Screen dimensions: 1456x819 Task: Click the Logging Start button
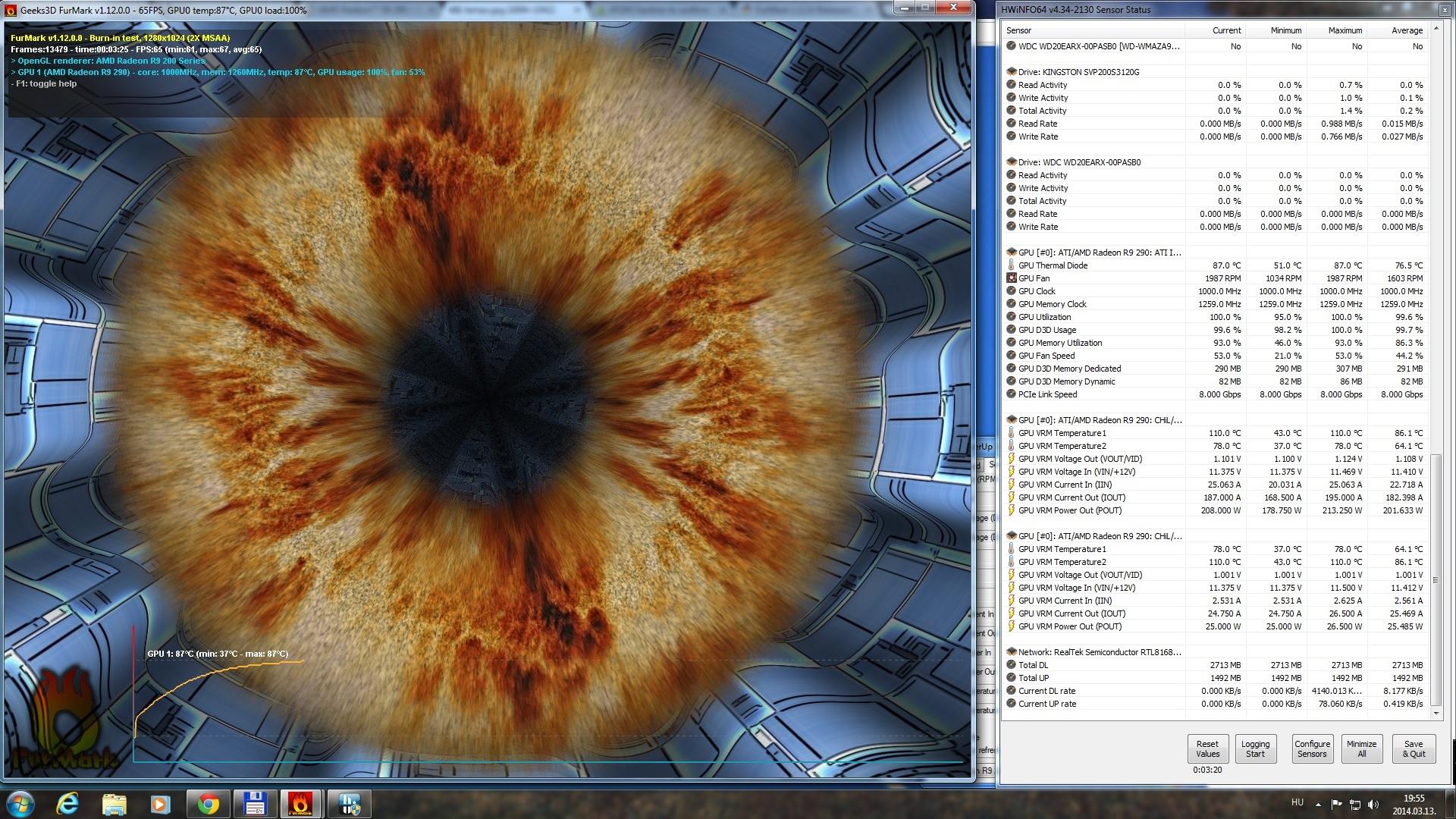[x=1255, y=748]
